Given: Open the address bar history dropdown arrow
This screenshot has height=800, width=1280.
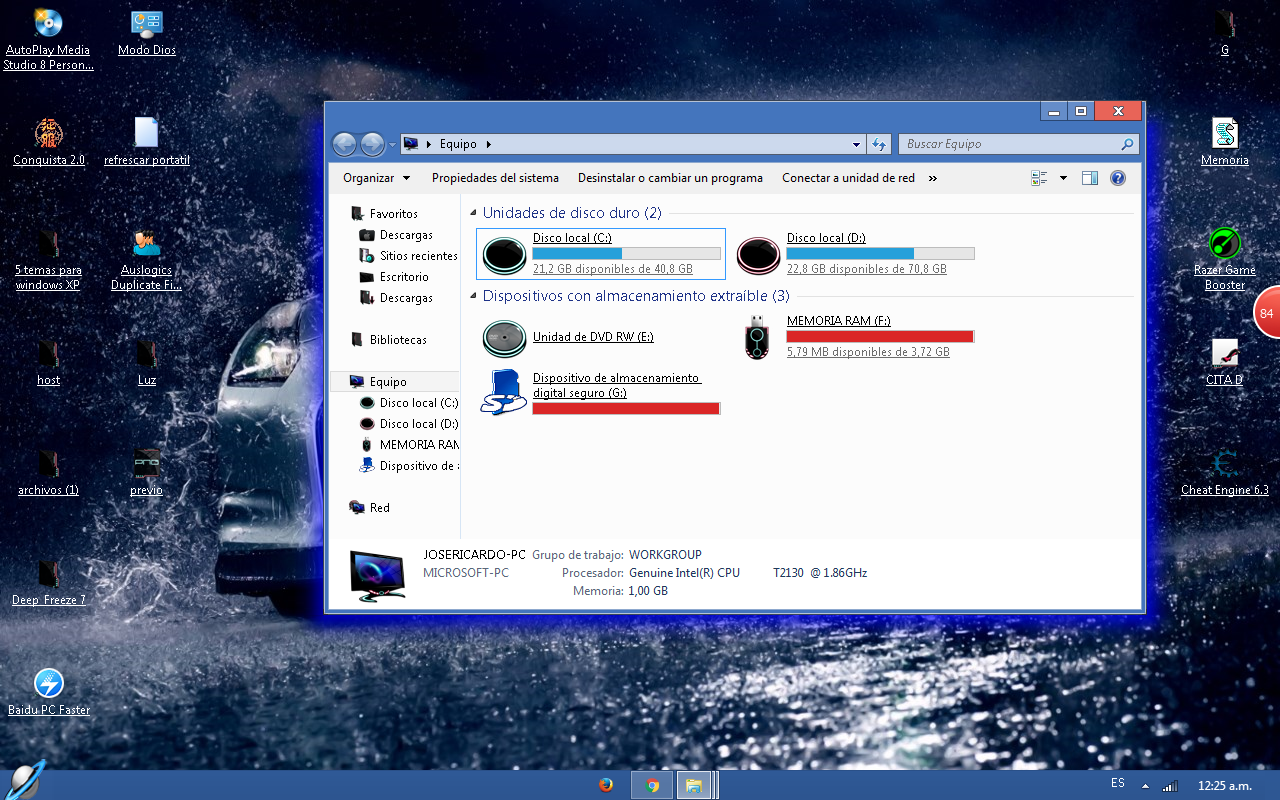Looking at the screenshot, I should [856, 144].
